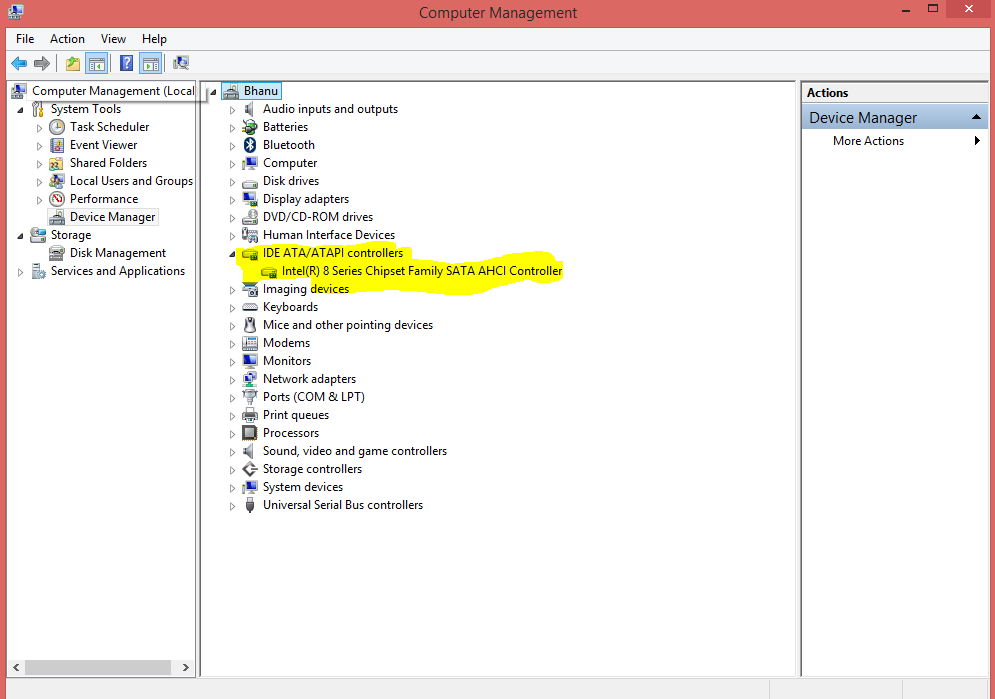This screenshot has width=995, height=699.
Task: Expand the Keyboards node
Action: coord(232,308)
